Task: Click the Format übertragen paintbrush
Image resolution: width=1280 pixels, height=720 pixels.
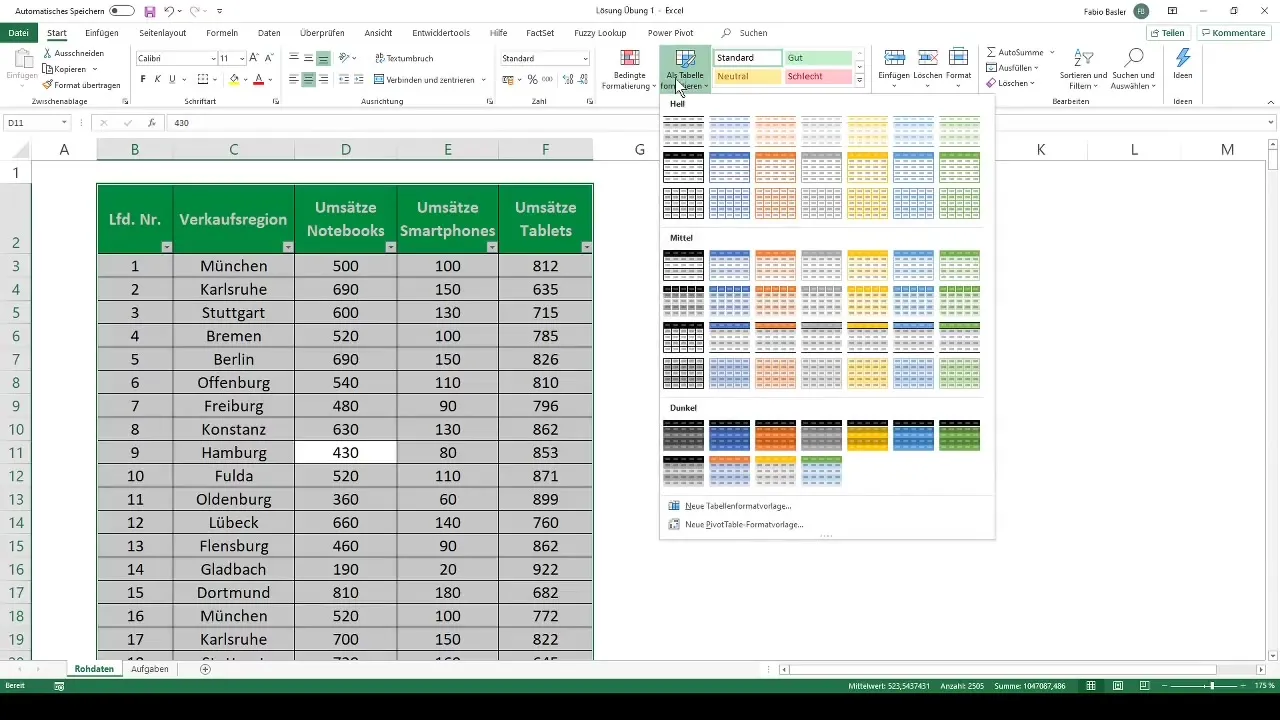Action: (x=47, y=85)
